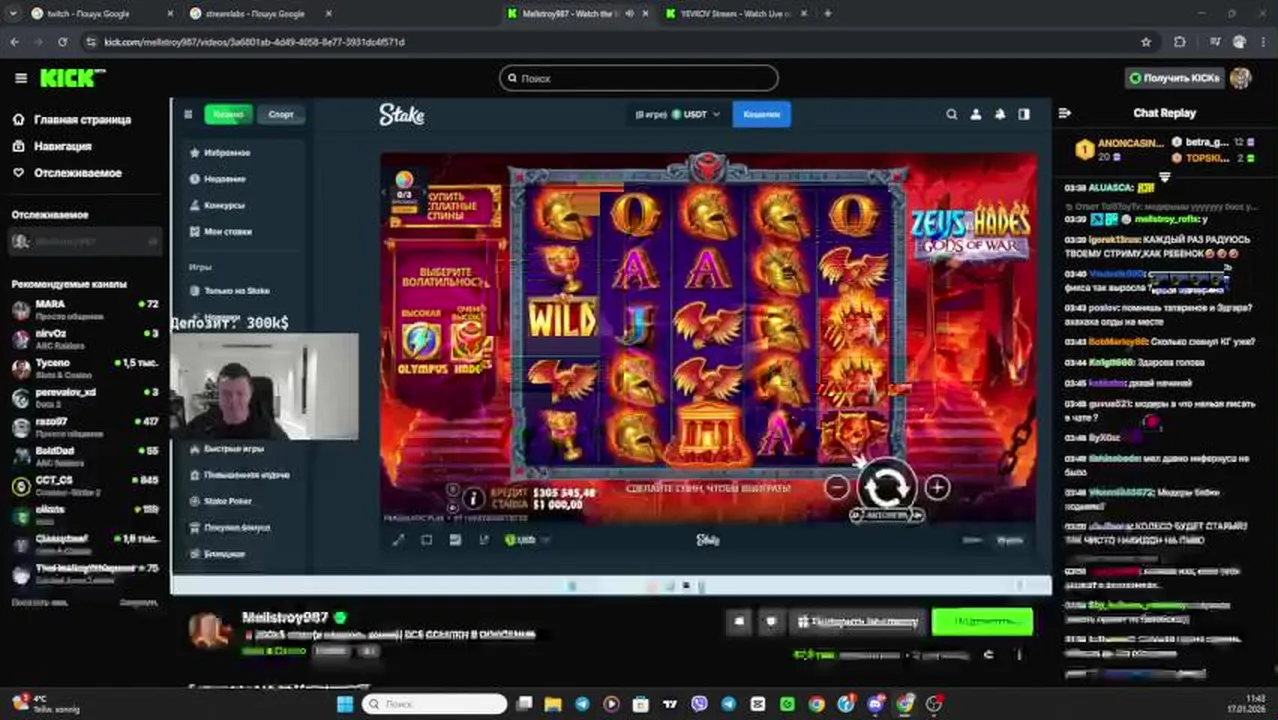Click the Stake logo
The width and height of the screenshot is (1278, 720).
point(401,115)
